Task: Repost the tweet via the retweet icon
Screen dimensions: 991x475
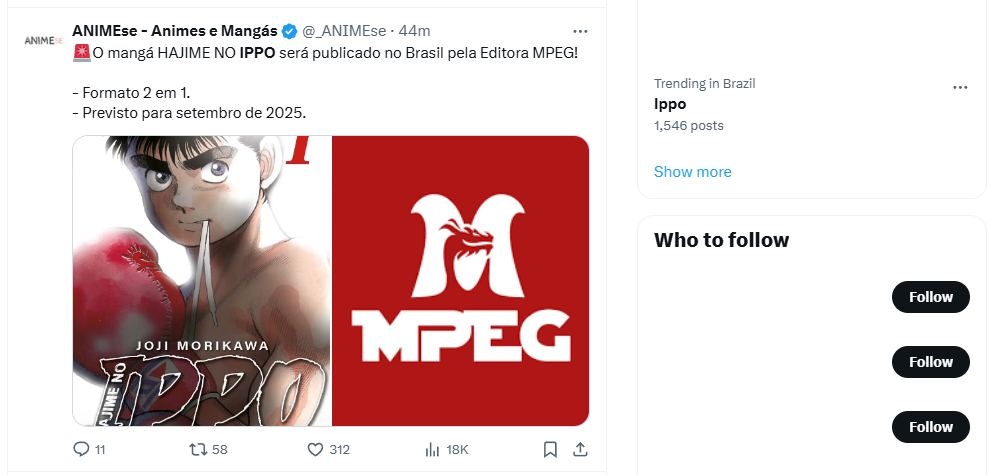Action: click(x=198, y=449)
